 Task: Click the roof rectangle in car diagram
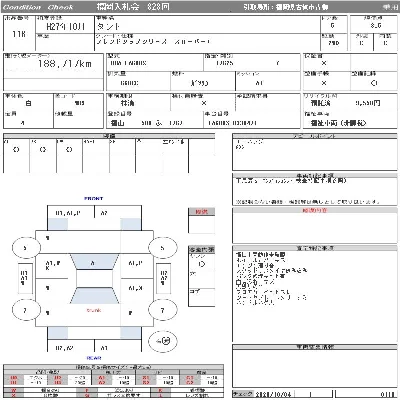[x=94, y=278]
